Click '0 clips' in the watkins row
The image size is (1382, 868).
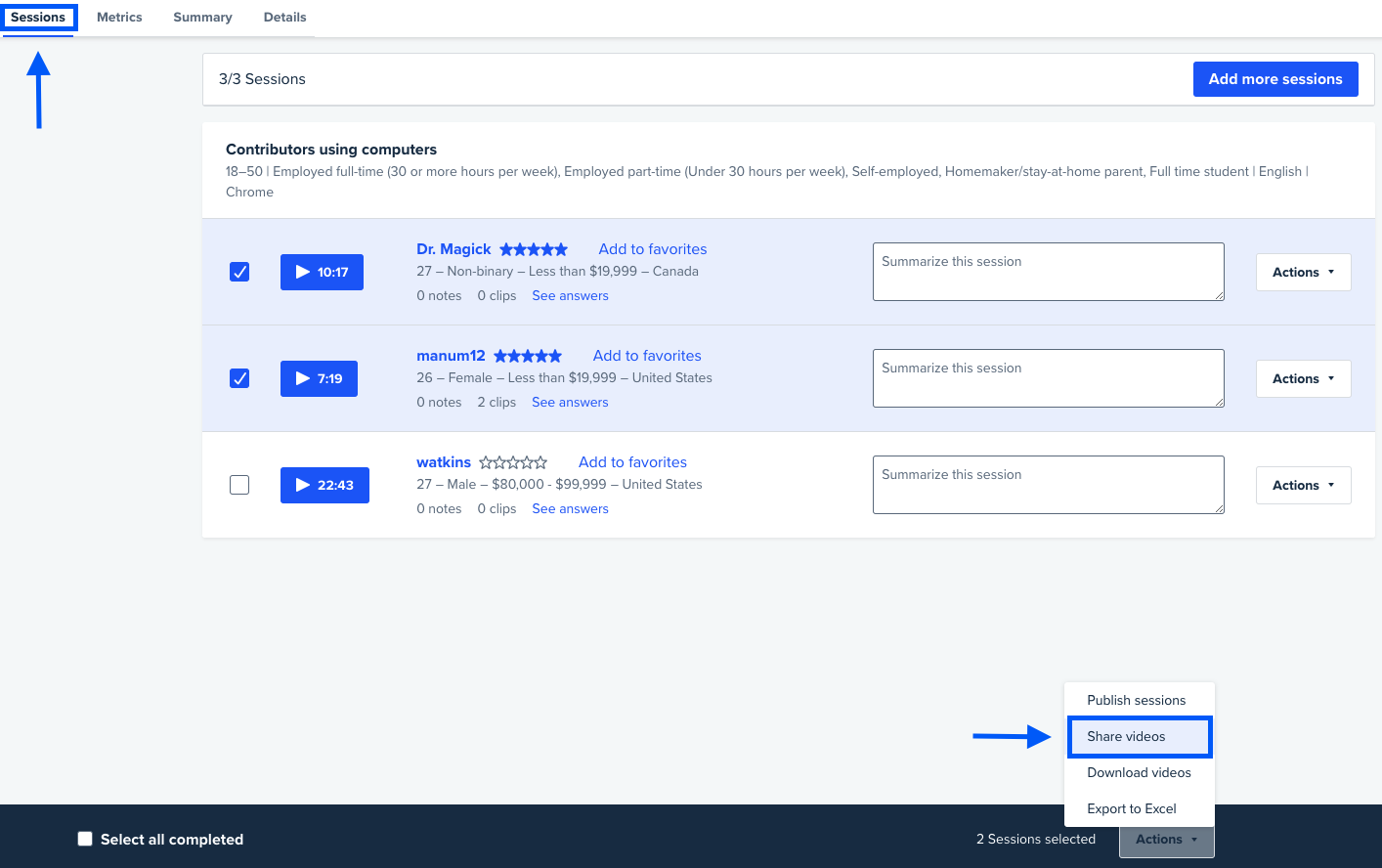(497, 509)
